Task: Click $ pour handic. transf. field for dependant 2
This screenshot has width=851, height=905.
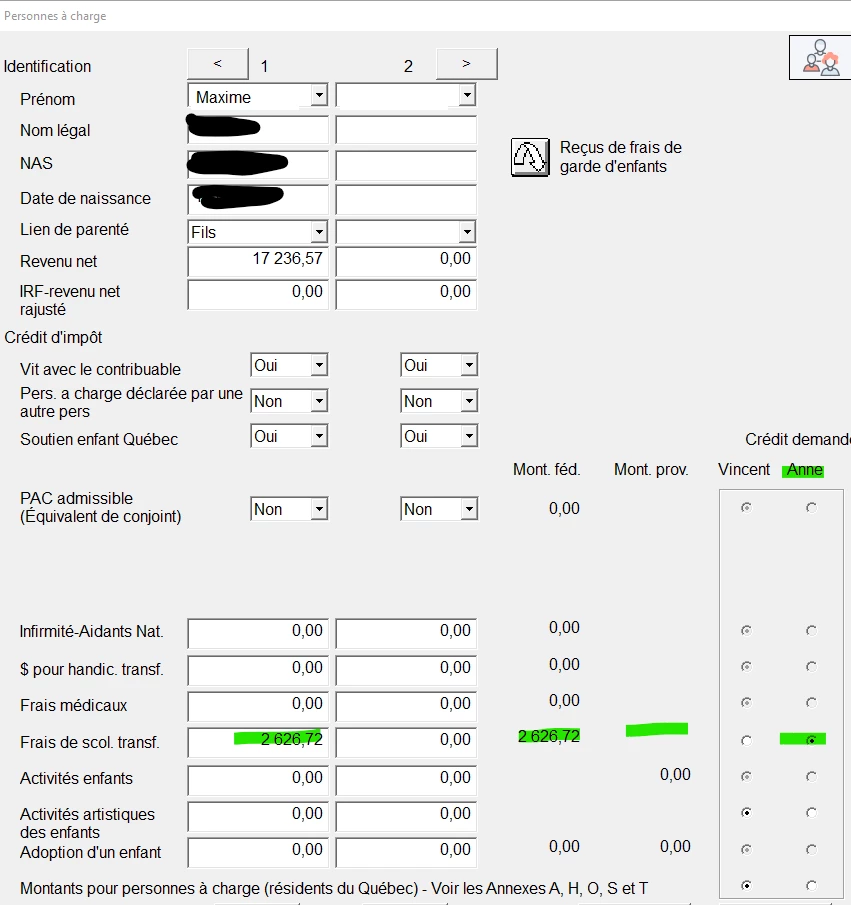Action: click(x=406, y=670)
